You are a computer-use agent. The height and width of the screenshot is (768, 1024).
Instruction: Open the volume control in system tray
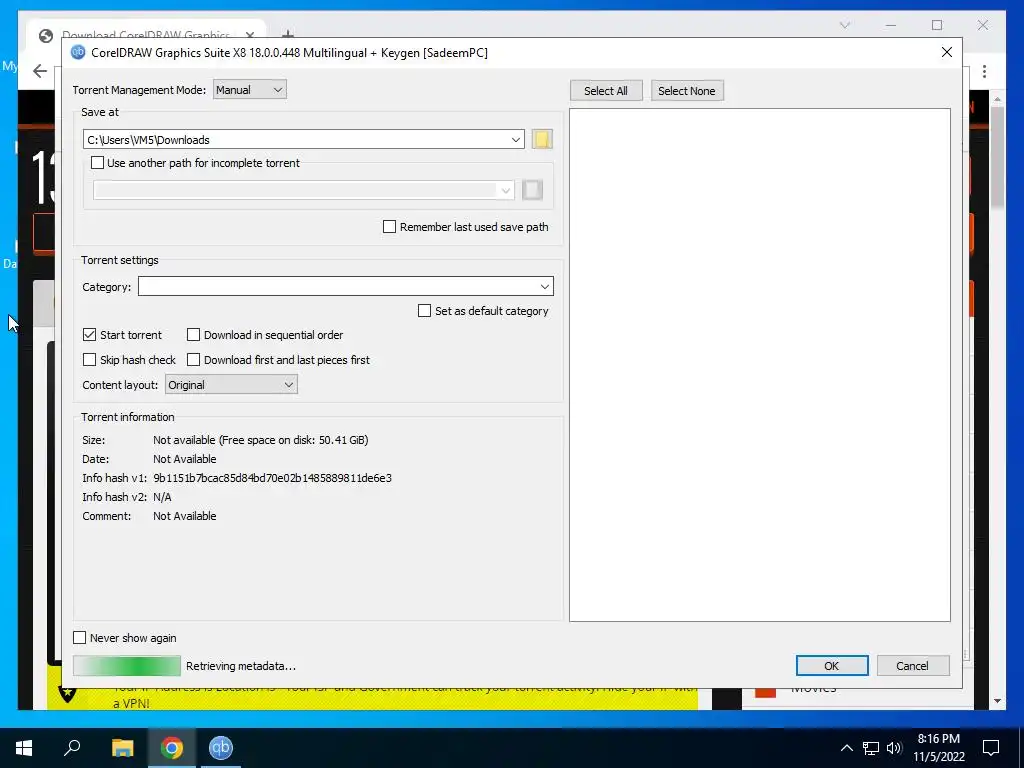coord(894,748)
